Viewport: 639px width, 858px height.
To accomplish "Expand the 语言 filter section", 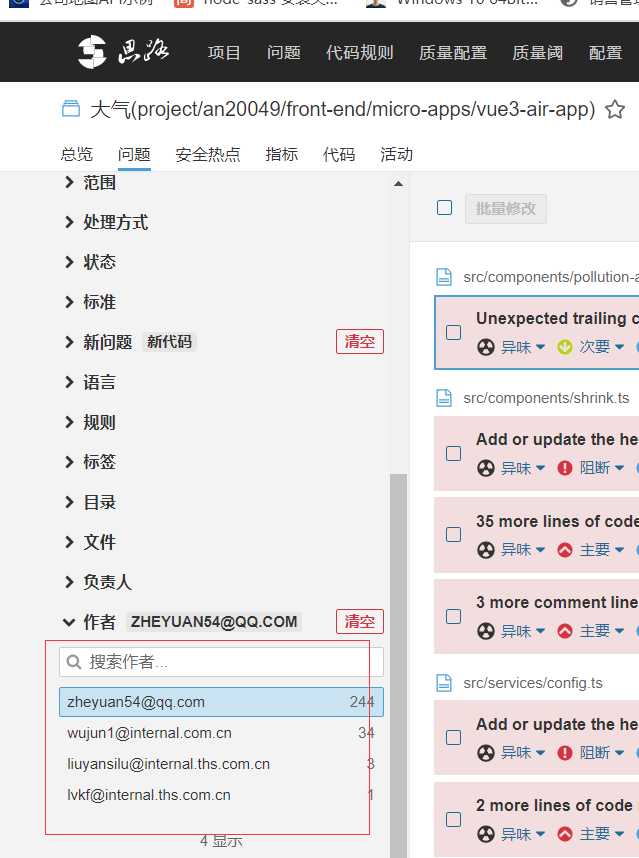I will click(69, 382).
